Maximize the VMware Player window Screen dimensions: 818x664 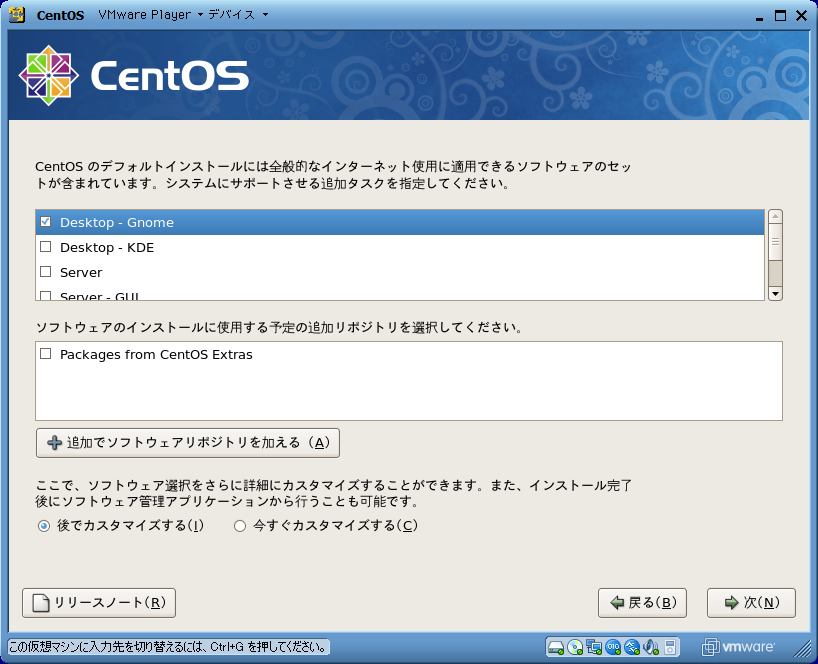tap(780, 16)
